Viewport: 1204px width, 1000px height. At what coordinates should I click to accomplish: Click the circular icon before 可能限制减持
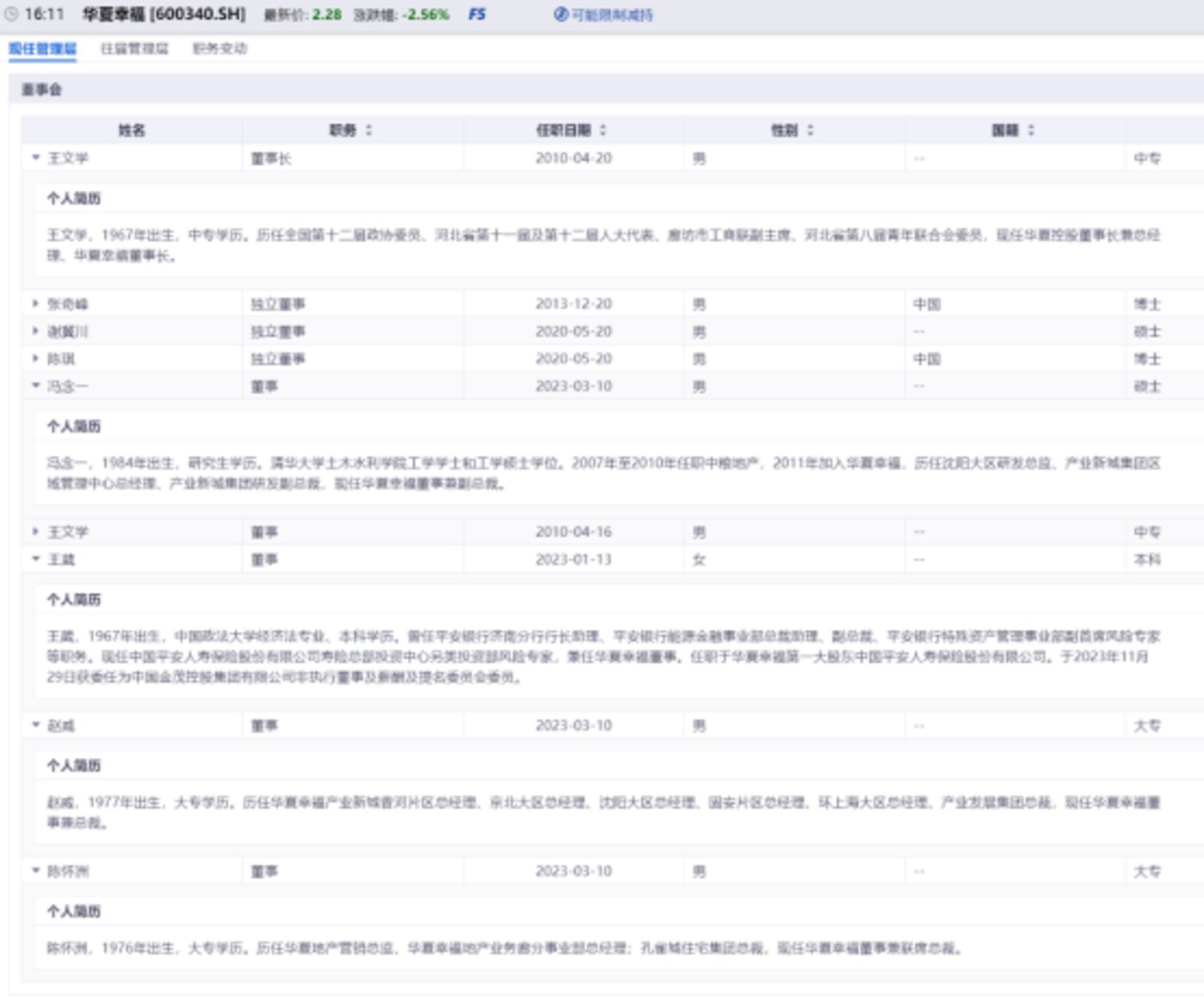(561, 15)
